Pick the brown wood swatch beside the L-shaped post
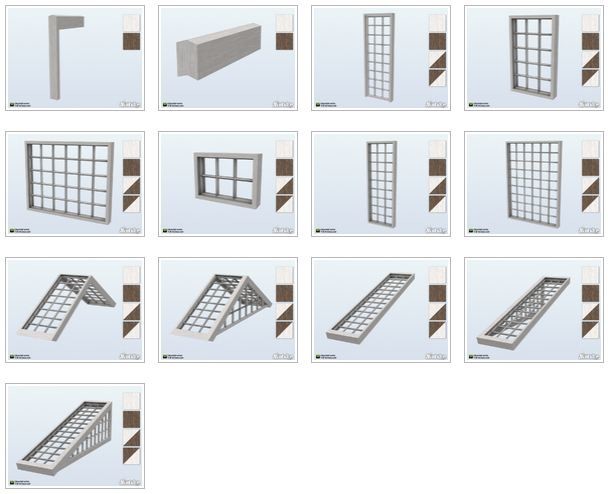This screenshot has width=608, height=494. (x=131, y=41)
